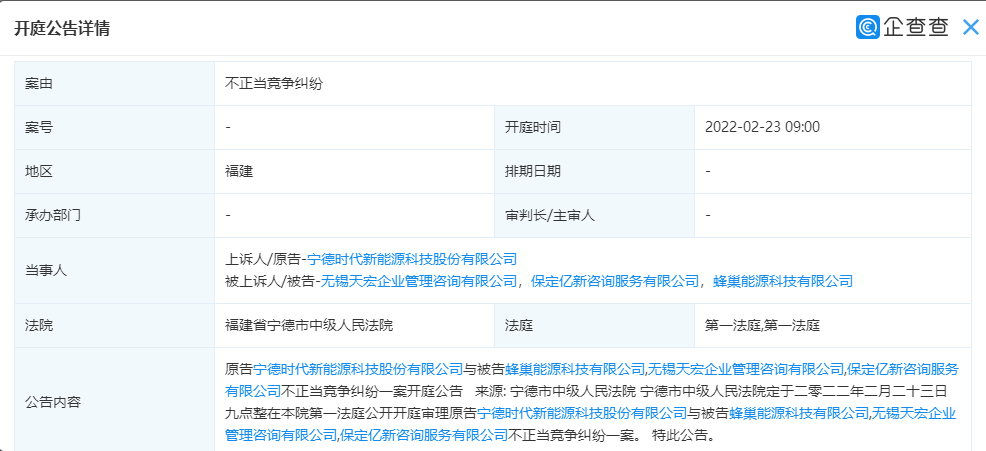Image resolution: width=986 pixels, height=451 pixels.
Task: Click 宁德时代 link on first line of 公告内容
Action: click(358, 369)
